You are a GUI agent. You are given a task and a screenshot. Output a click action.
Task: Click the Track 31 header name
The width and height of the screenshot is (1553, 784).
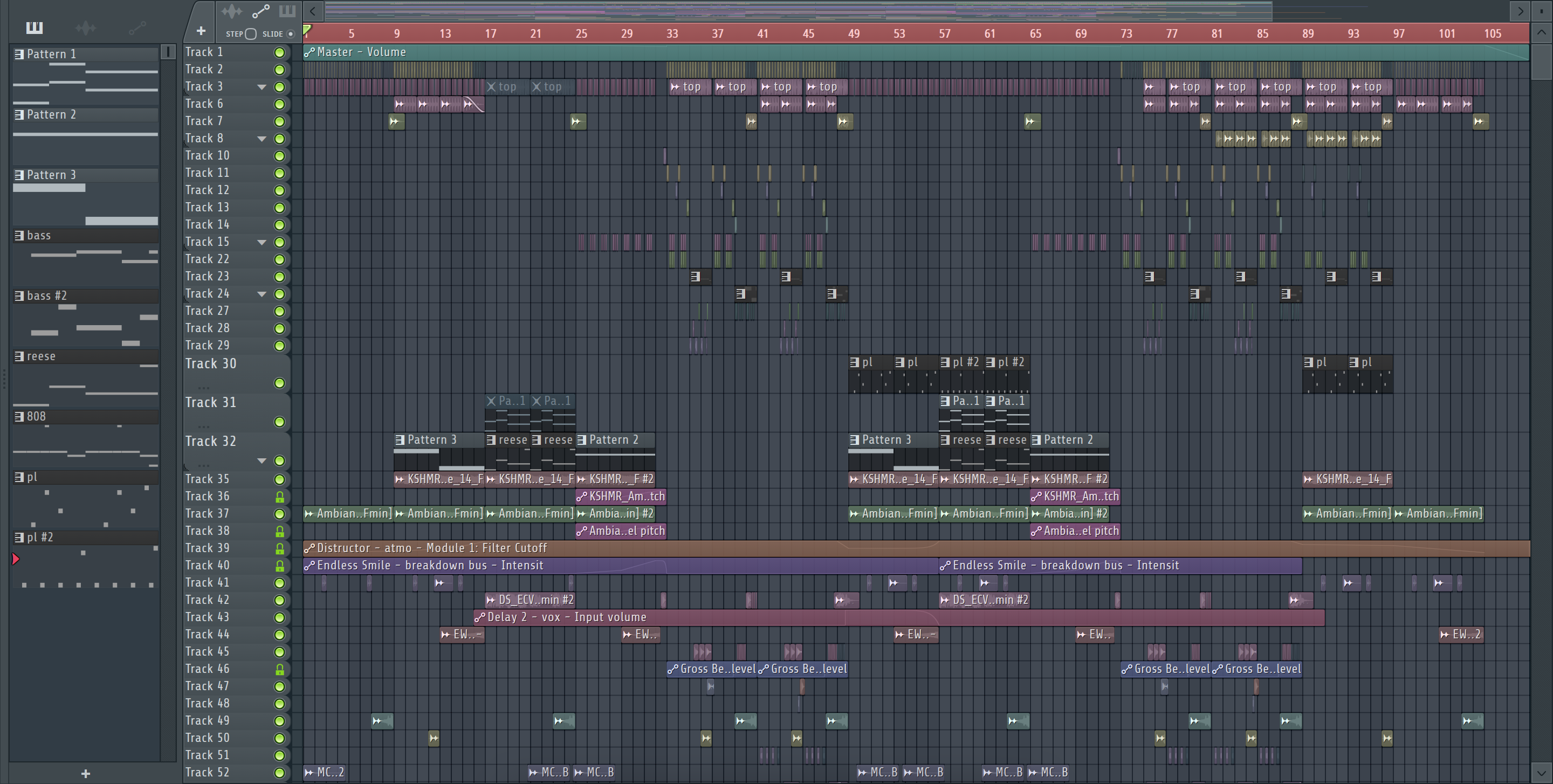pos(210,402)
